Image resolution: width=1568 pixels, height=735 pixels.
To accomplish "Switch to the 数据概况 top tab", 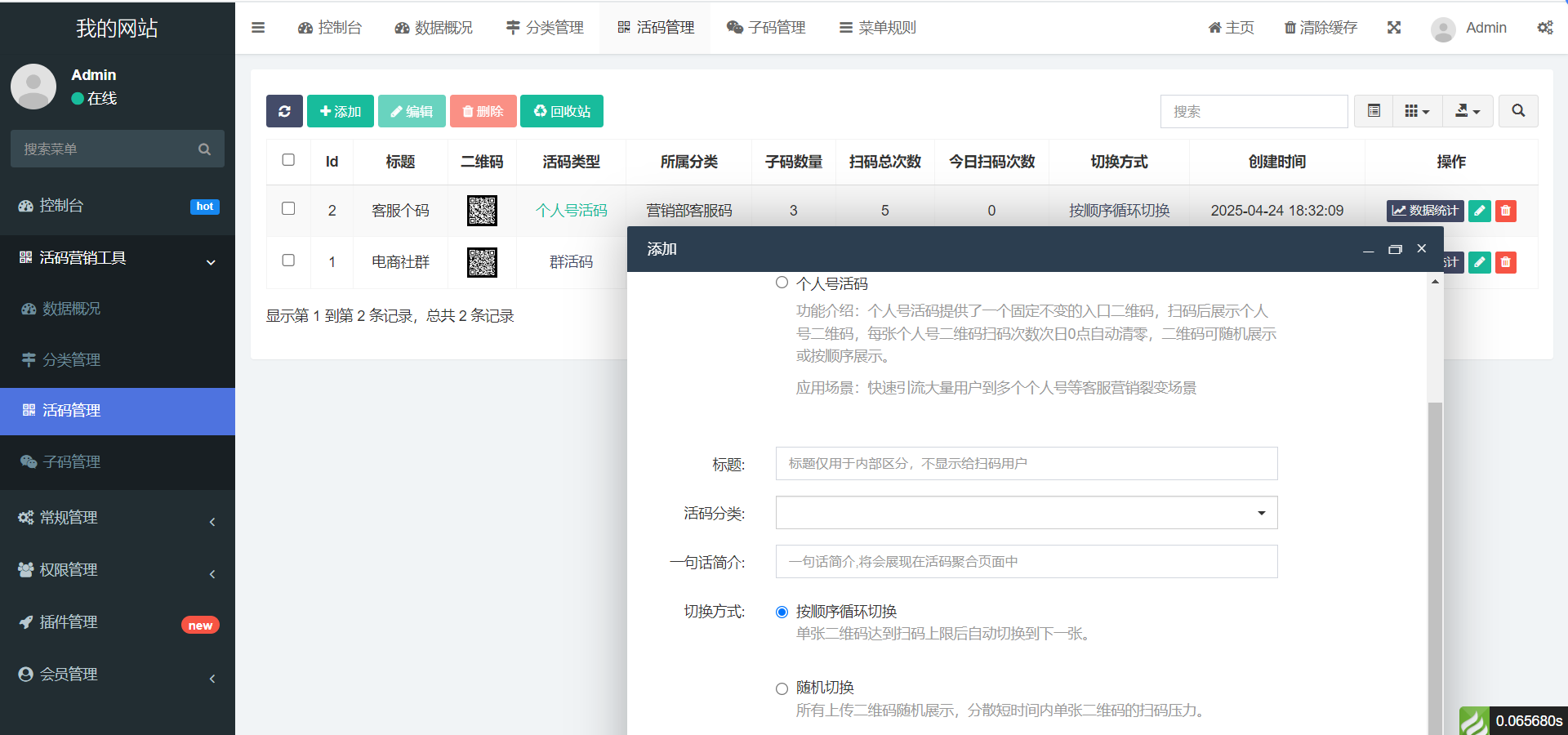I will (434, 28).
